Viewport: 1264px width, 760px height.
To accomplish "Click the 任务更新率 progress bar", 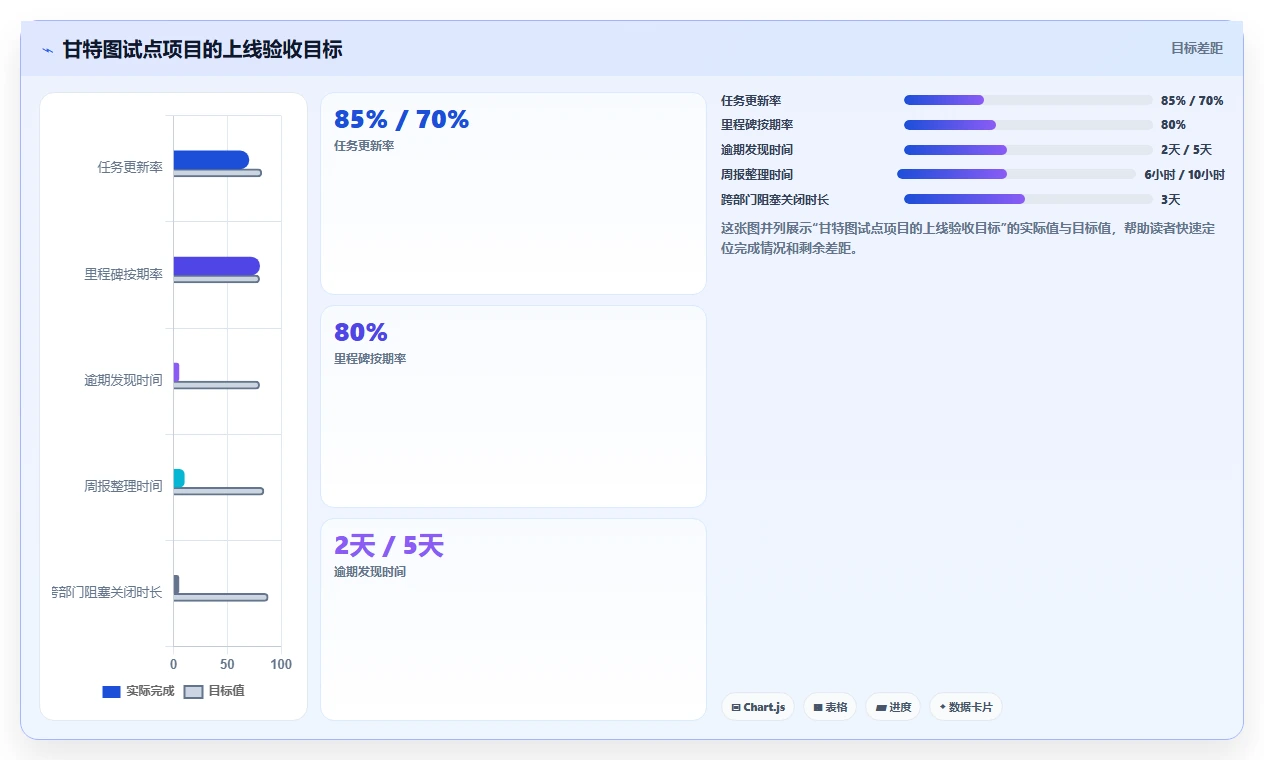I will click(1028, 100).
